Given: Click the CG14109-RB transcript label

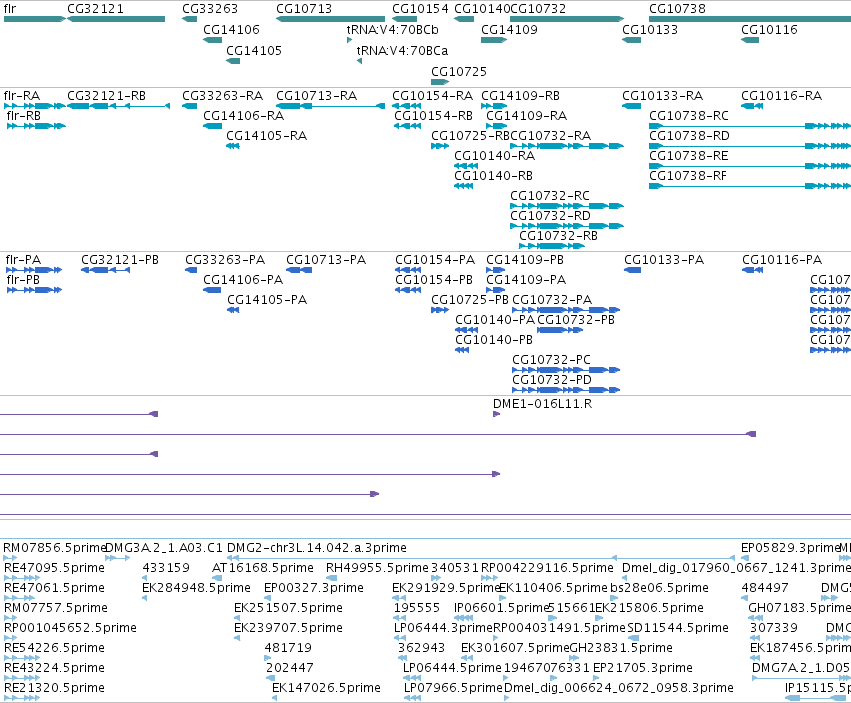Looking at the screenshot, I should 520,96.
